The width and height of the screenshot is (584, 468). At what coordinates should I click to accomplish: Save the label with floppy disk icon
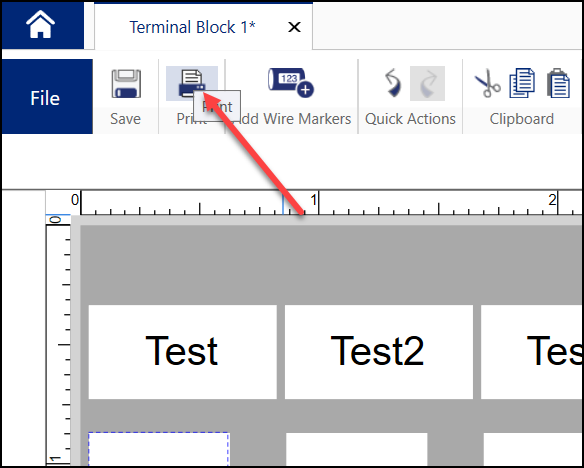126,83
